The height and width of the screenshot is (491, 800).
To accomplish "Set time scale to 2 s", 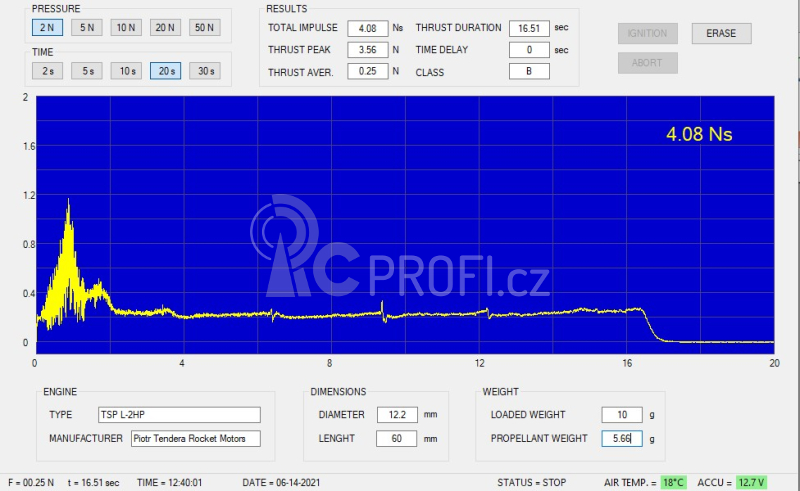I will [47, 71].
